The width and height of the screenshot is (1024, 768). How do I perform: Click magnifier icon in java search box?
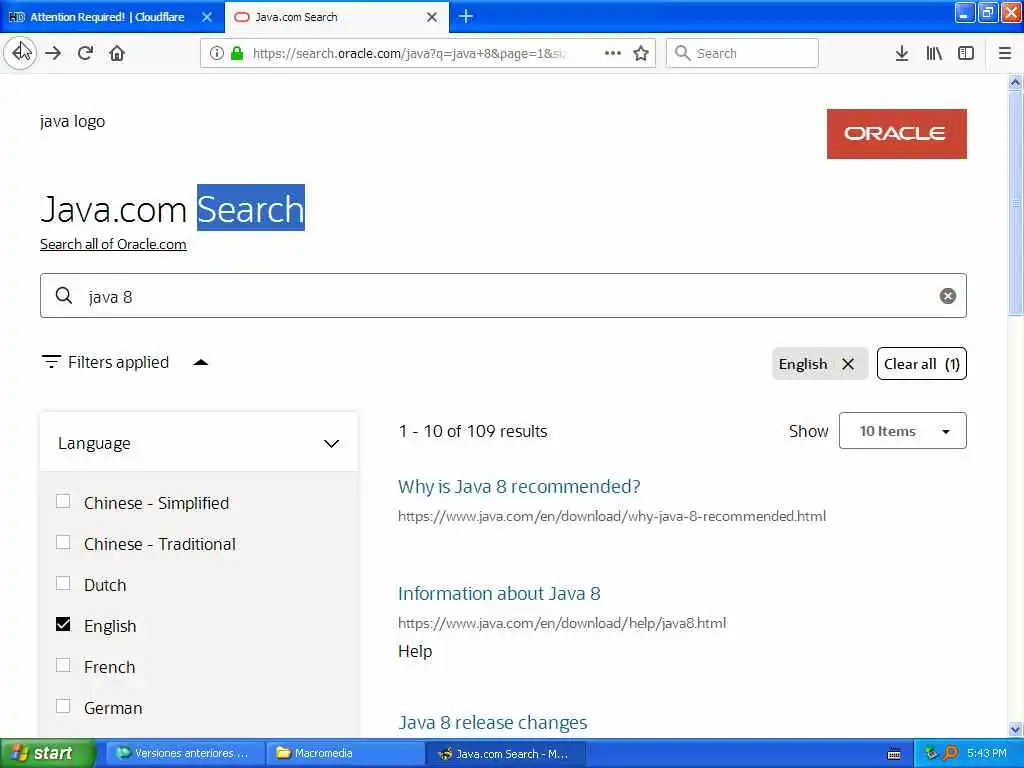[64, 296]
